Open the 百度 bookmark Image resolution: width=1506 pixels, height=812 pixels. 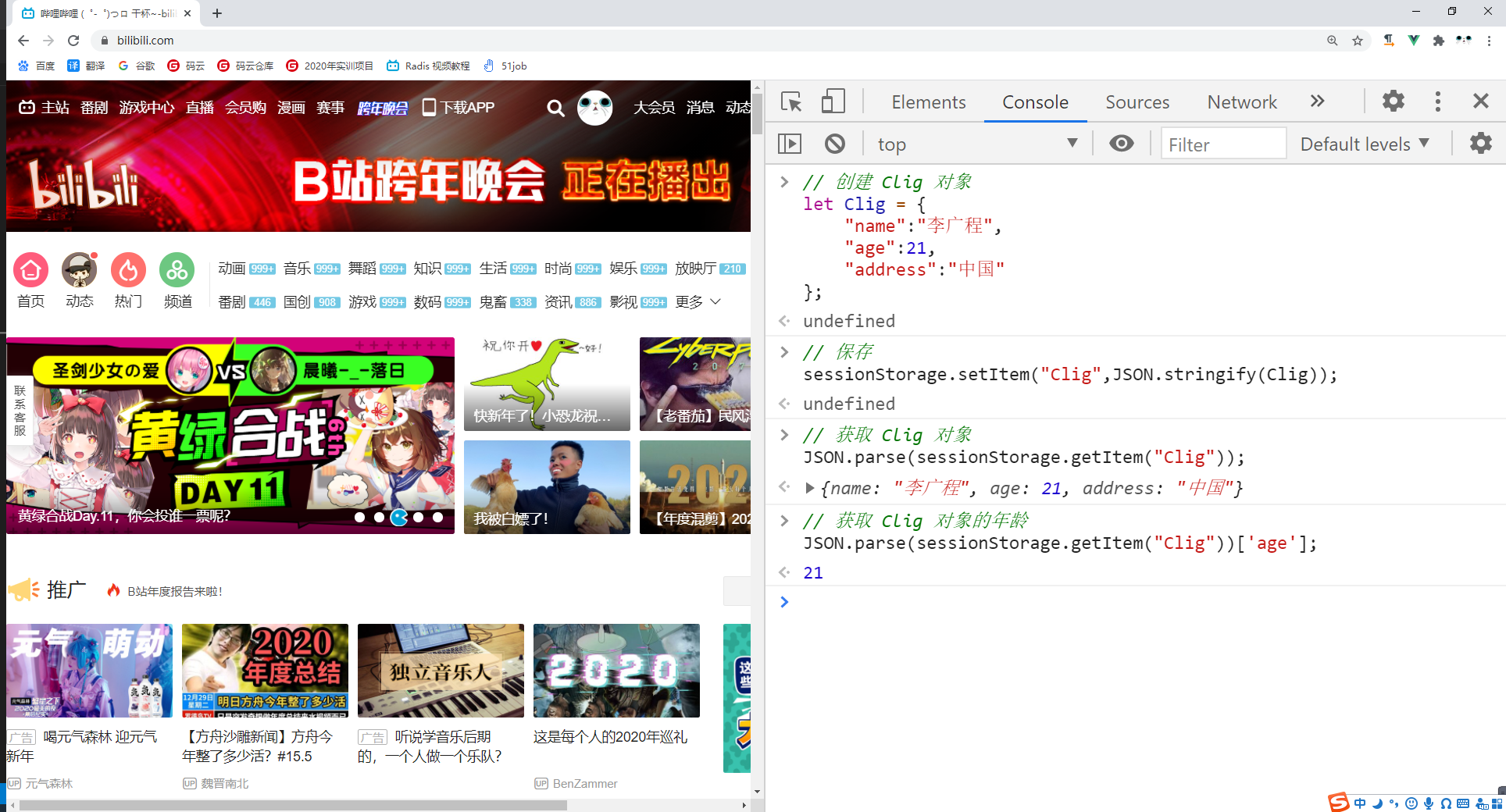[x=37, y=66]
